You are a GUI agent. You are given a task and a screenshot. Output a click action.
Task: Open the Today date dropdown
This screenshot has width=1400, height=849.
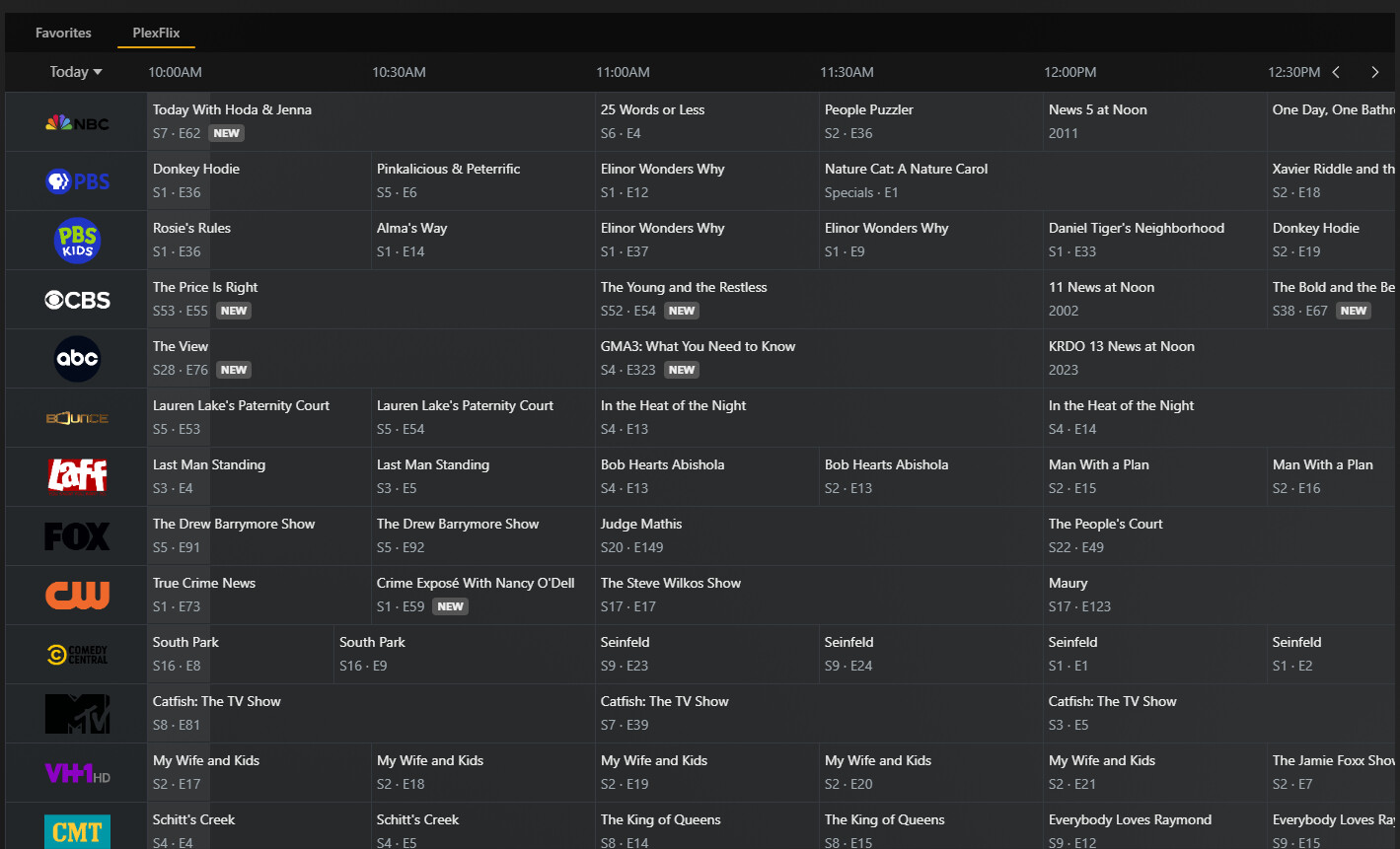[76, 72]
